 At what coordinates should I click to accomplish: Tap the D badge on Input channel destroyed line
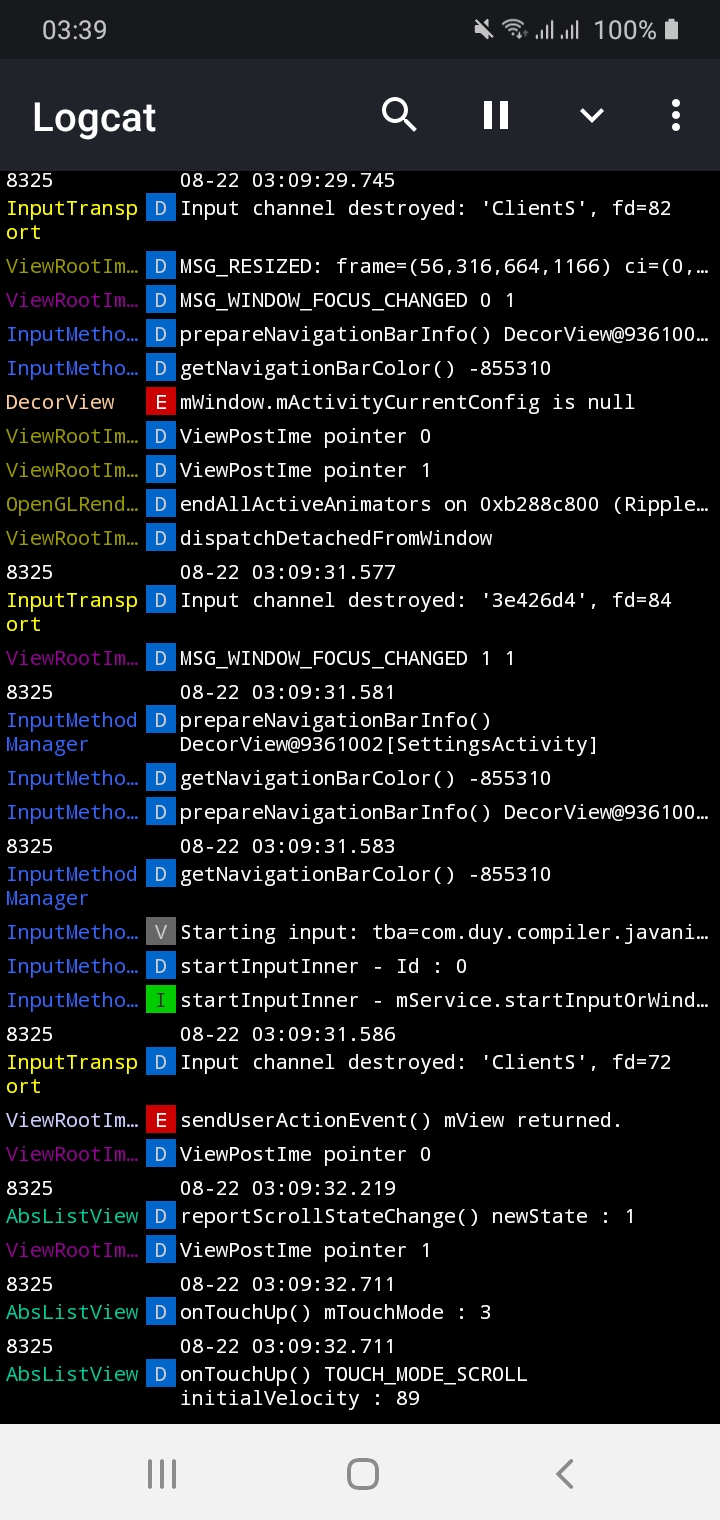(160, 208)
